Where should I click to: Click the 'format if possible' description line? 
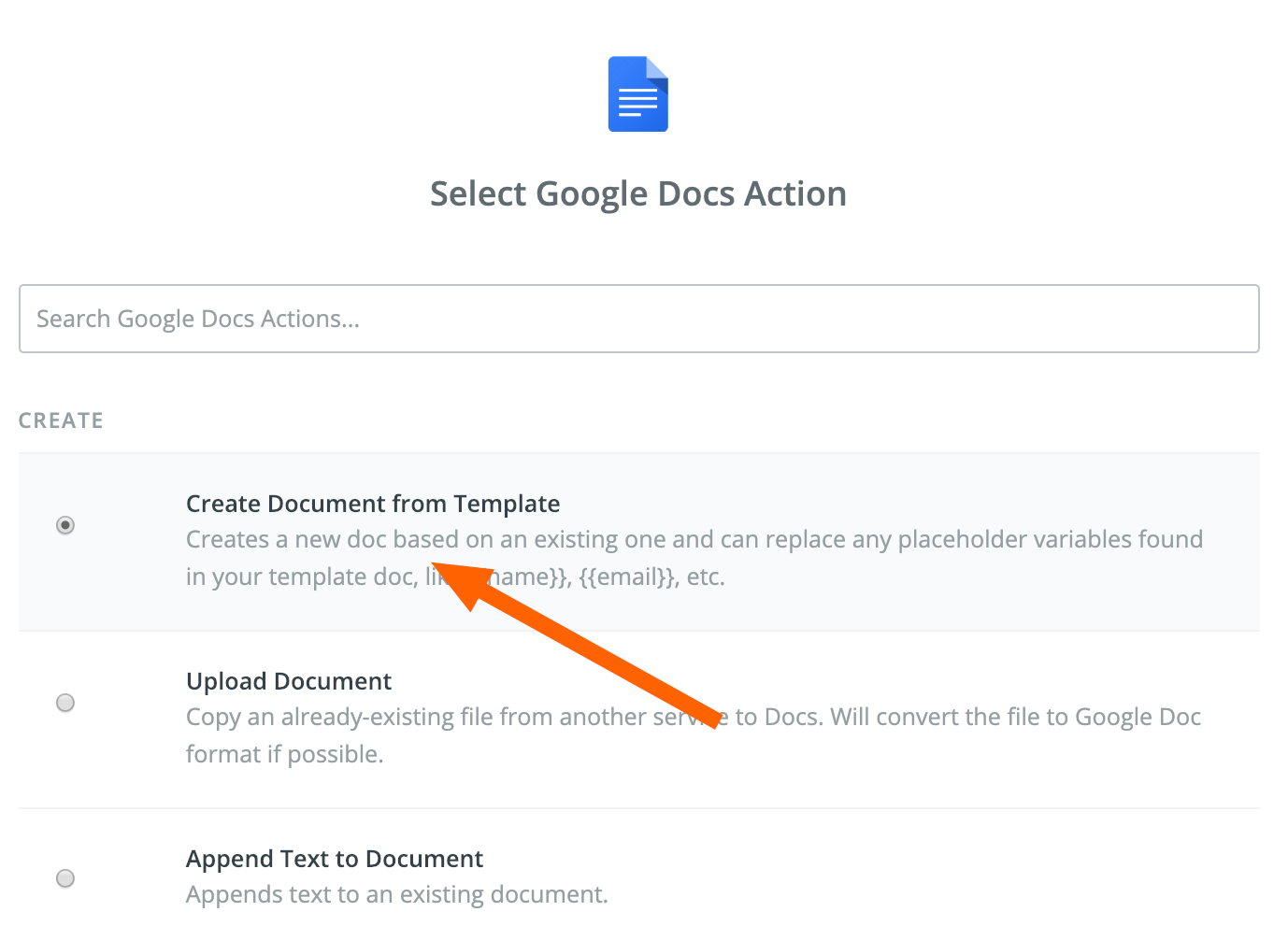[x=285, y=754]
